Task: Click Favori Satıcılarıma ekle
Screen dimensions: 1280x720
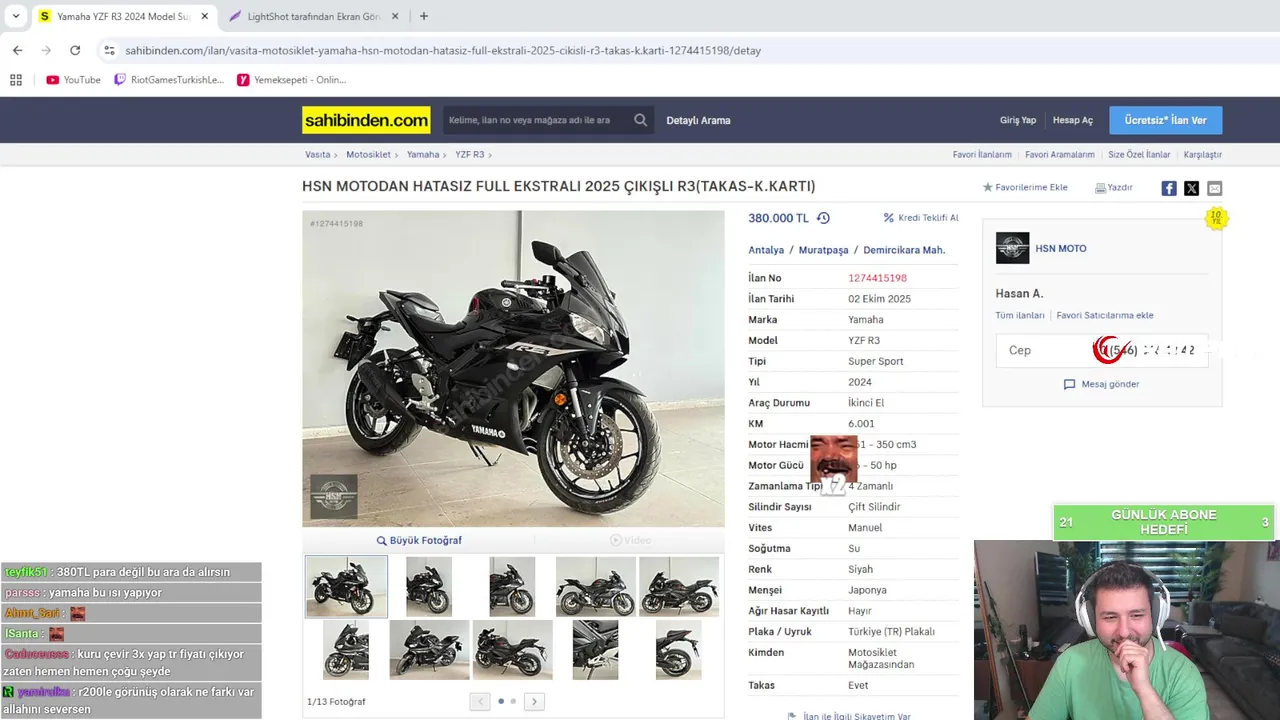Action: coord(1105,316)
